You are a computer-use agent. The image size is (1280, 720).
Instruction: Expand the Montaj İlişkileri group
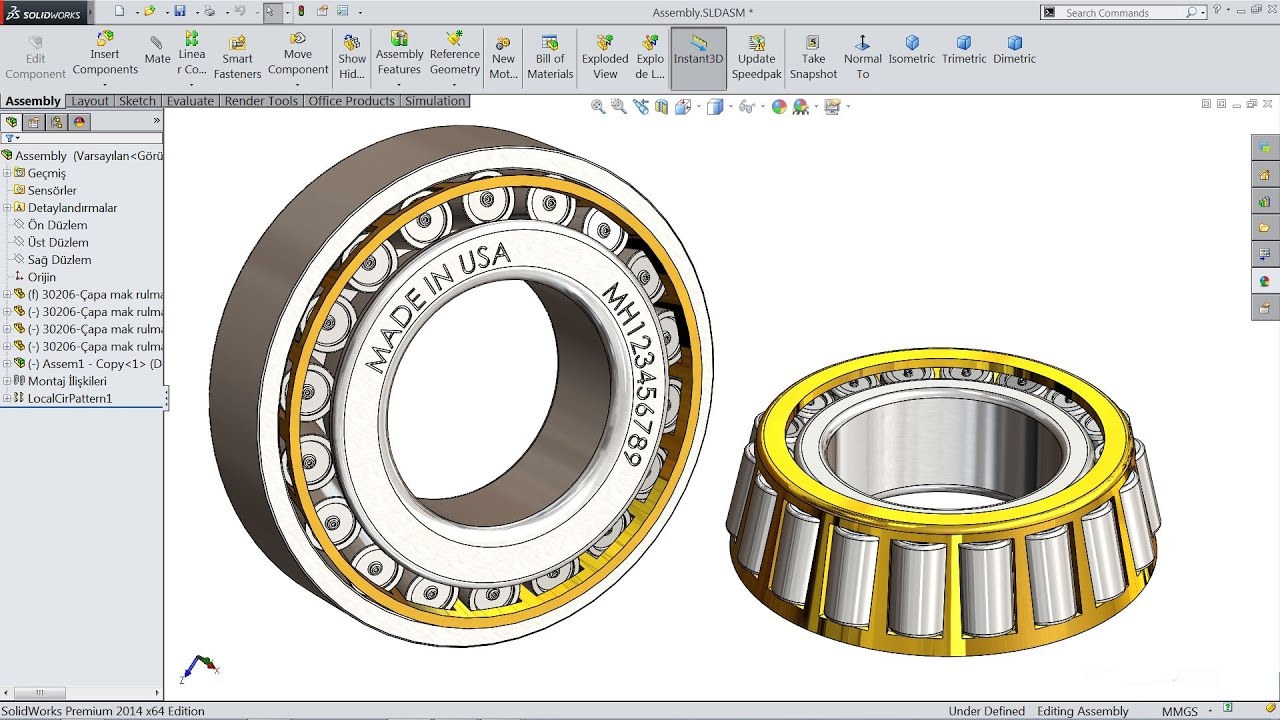point(9,381)
